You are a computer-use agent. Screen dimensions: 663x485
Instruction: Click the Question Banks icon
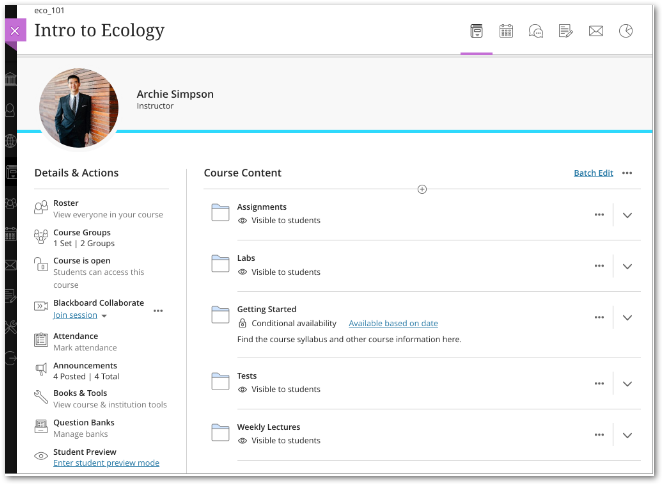(41, 426)
